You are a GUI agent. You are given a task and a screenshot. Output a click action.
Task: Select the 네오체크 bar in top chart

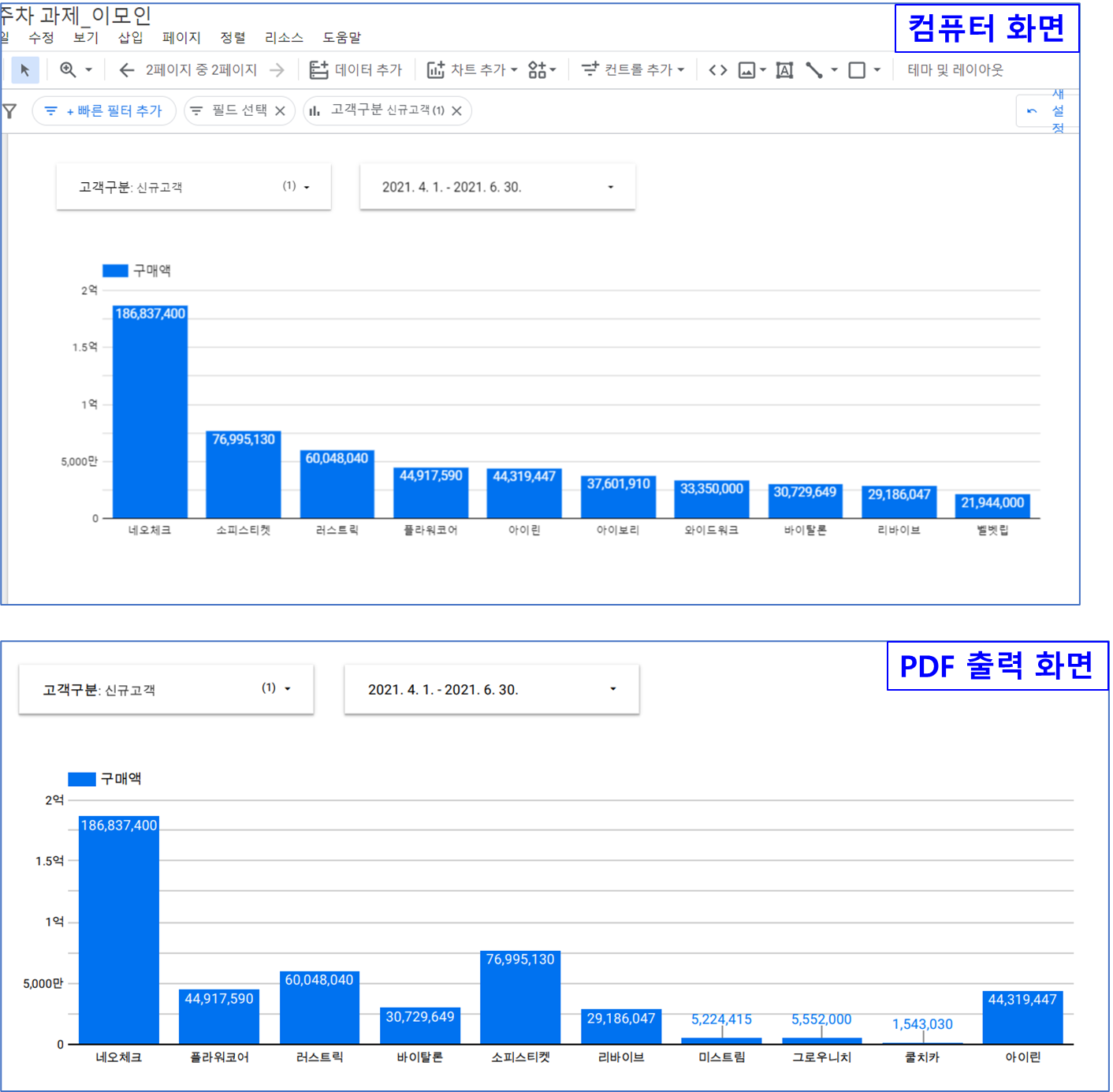click(x=150, y=412)
